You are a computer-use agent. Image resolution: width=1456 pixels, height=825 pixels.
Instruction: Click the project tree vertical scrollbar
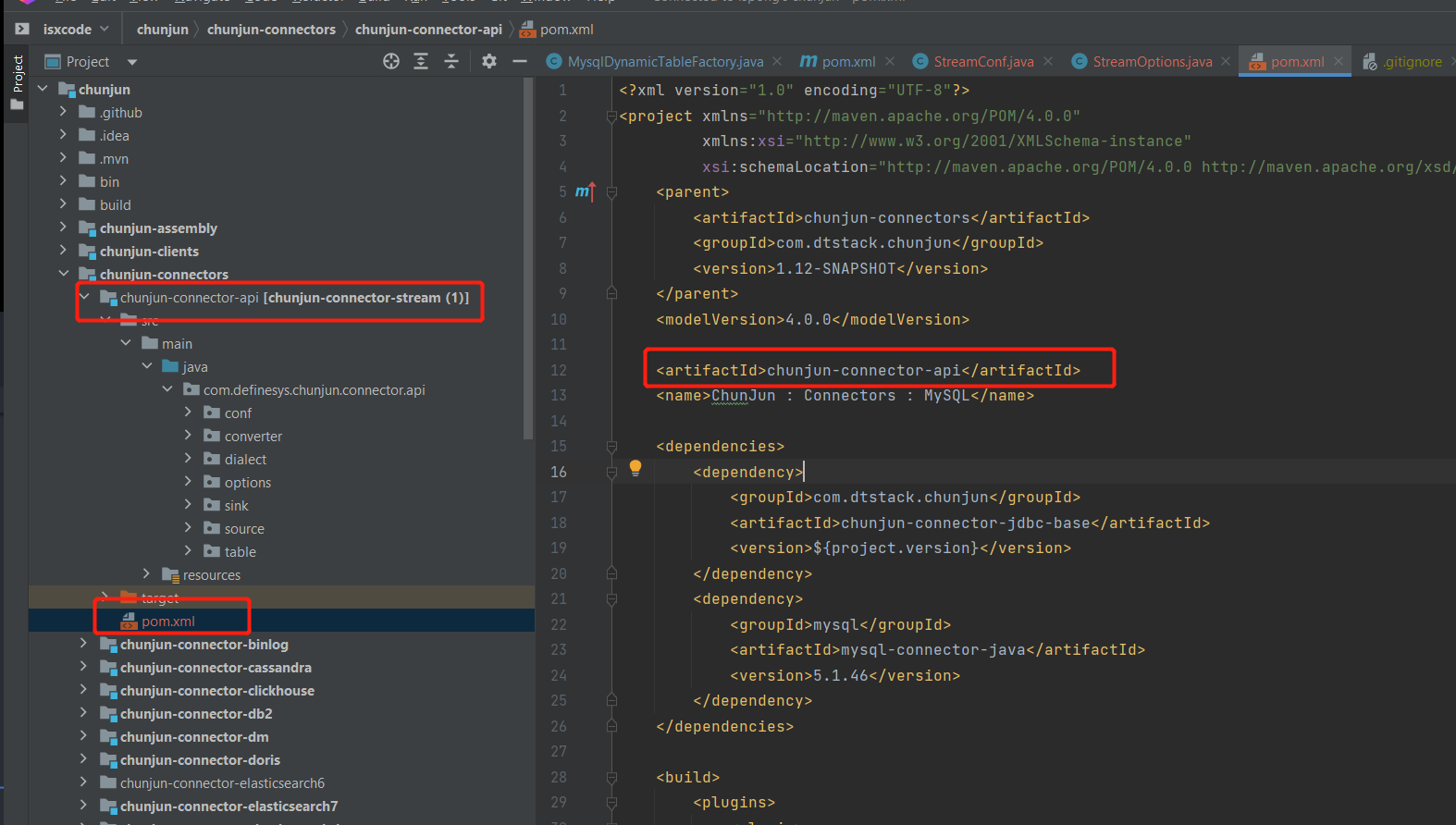click(x=528, y=258)
